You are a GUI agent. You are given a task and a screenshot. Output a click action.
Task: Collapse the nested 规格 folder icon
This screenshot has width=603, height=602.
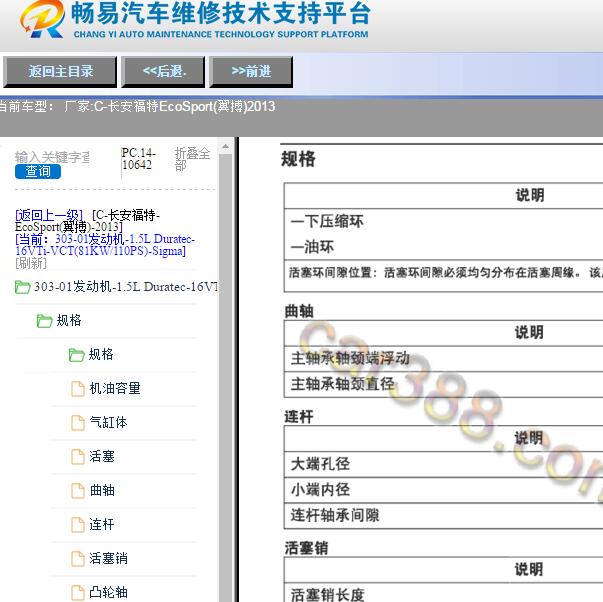tap(77, 355)
